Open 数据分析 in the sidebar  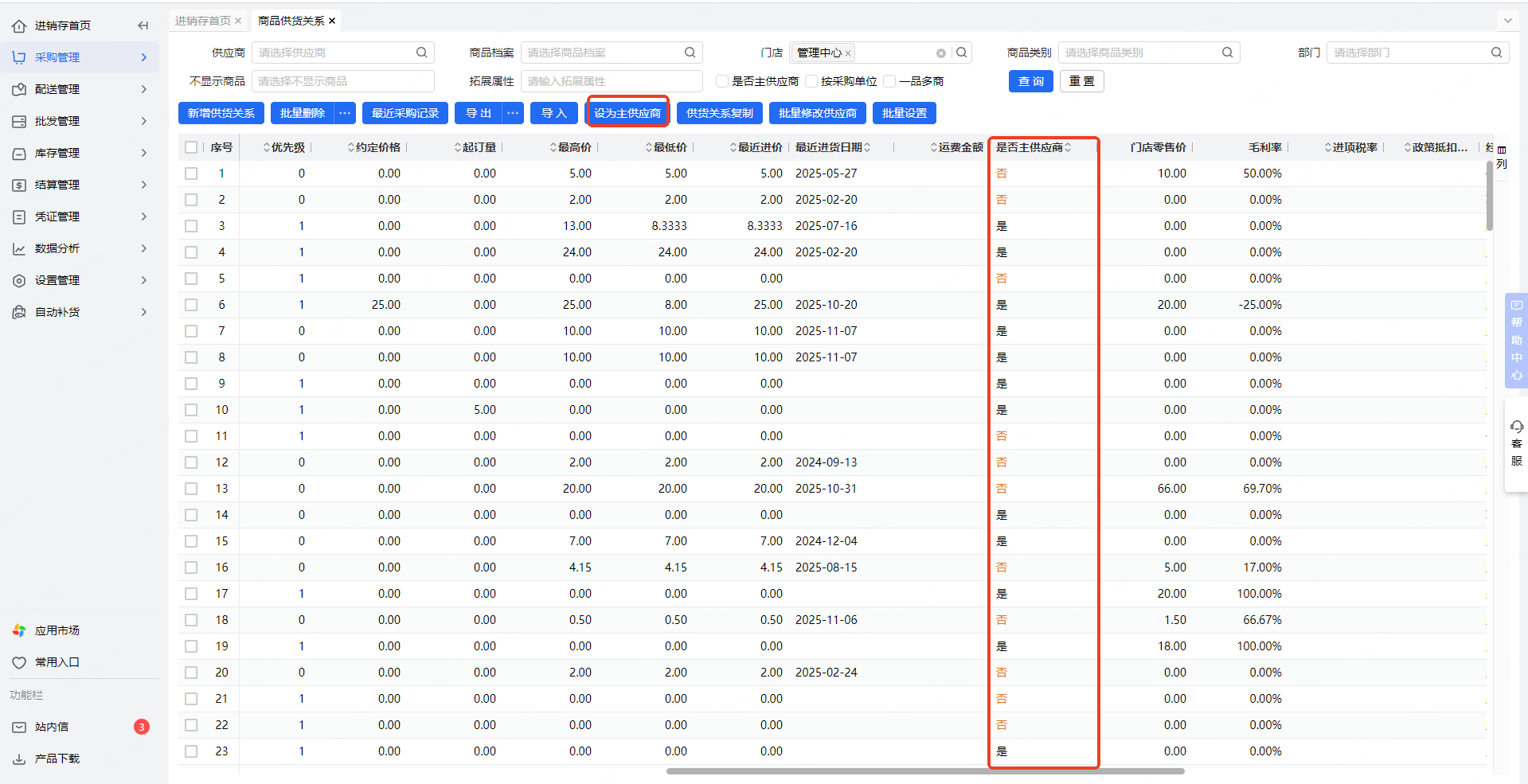pos(80,248)
